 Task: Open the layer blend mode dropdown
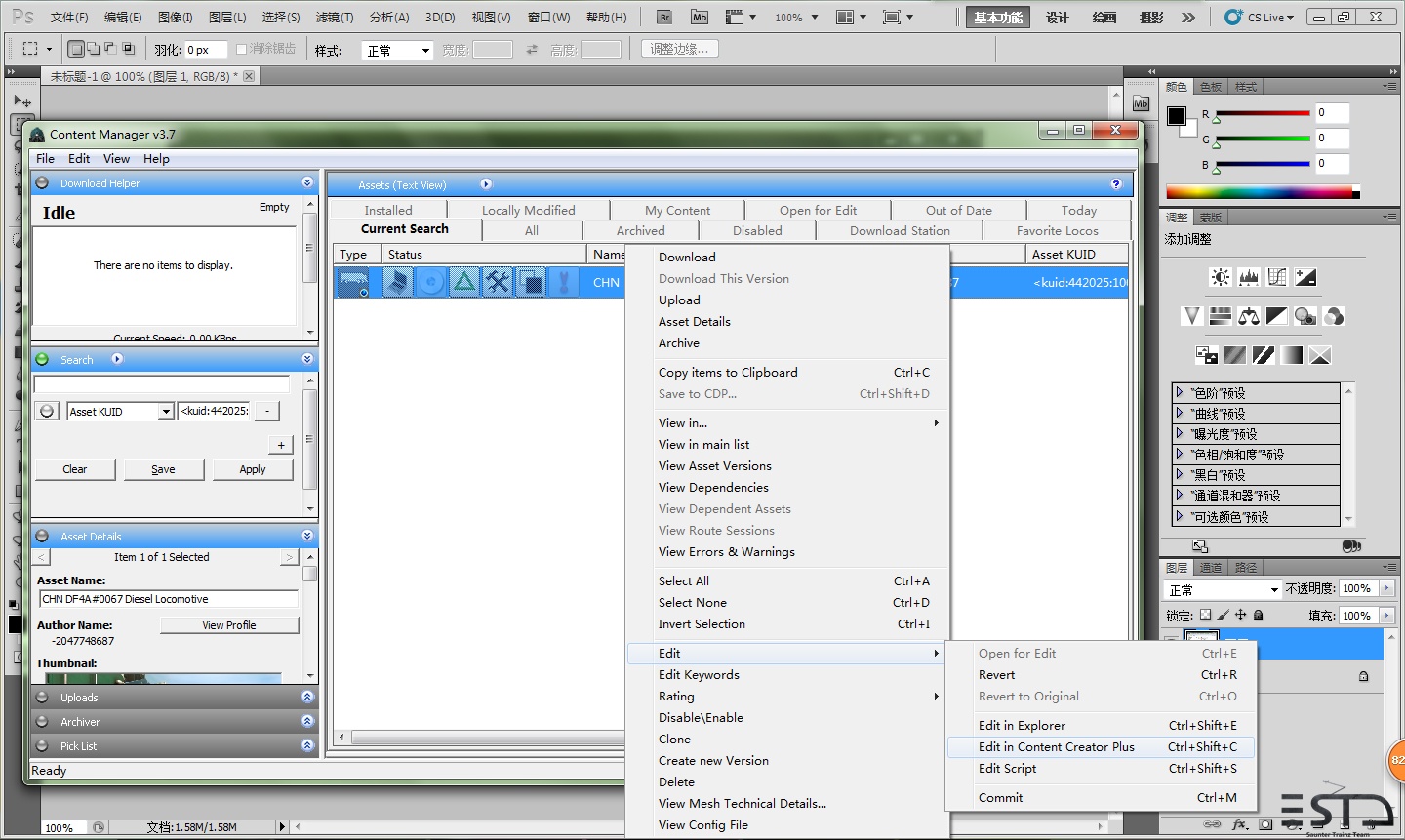(x=1223, y=589)
